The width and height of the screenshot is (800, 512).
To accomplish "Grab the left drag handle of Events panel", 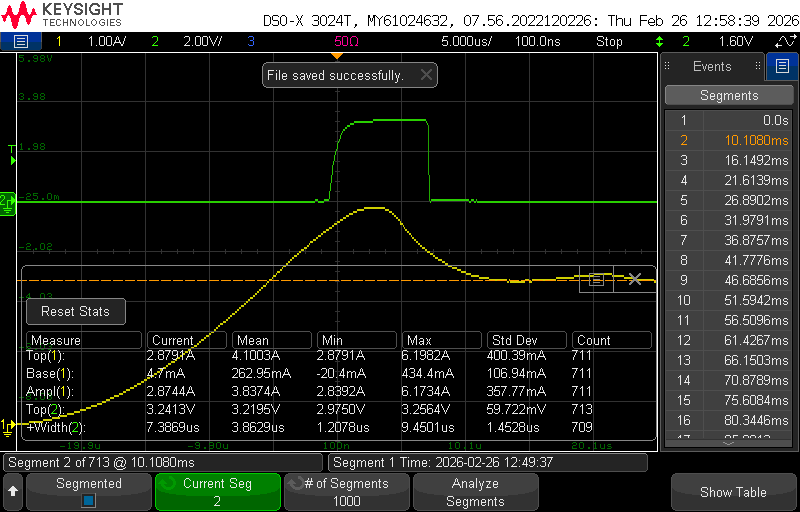I will pos(667,66).
